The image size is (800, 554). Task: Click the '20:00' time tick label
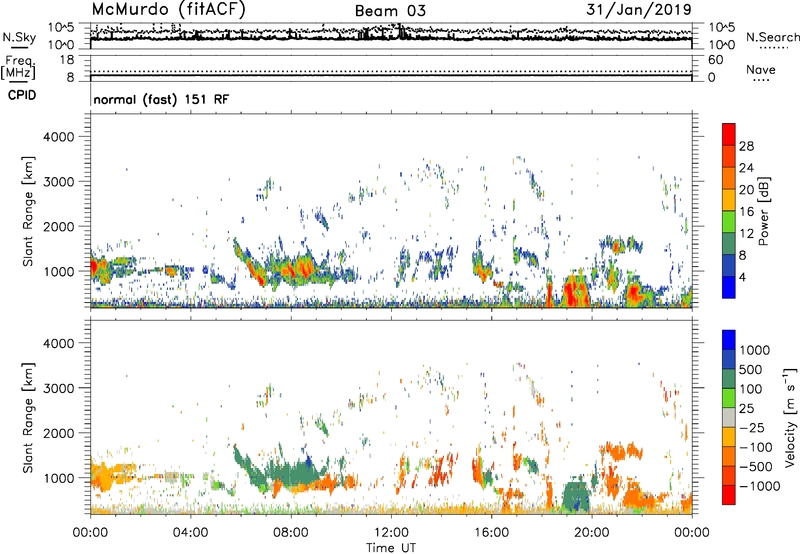pos(591,533)
